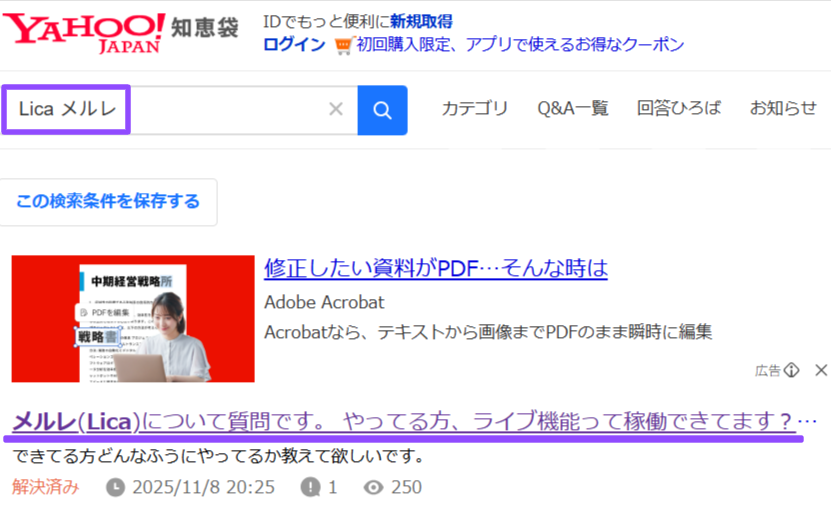Click the 250 view count
831x505 pixels.
406,487
